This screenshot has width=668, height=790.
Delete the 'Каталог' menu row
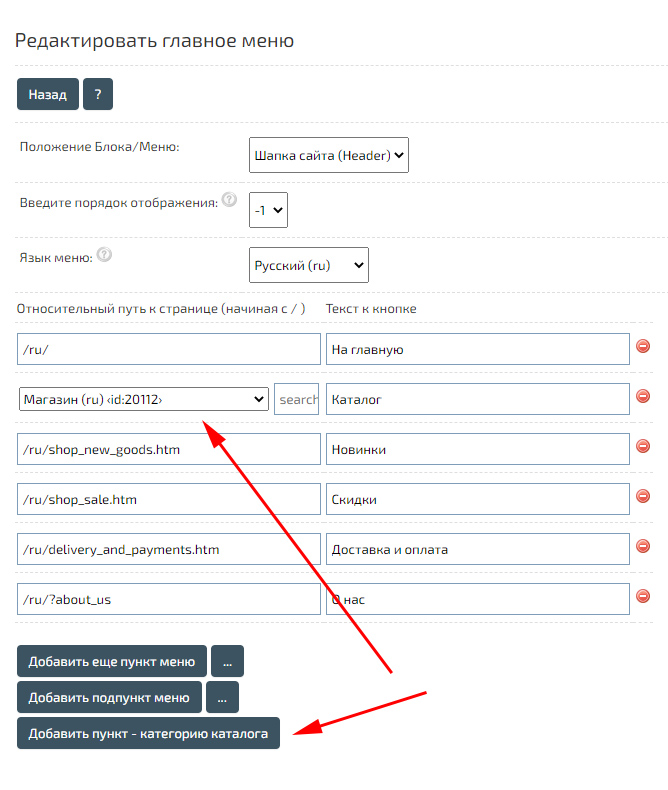pos(643,396)
